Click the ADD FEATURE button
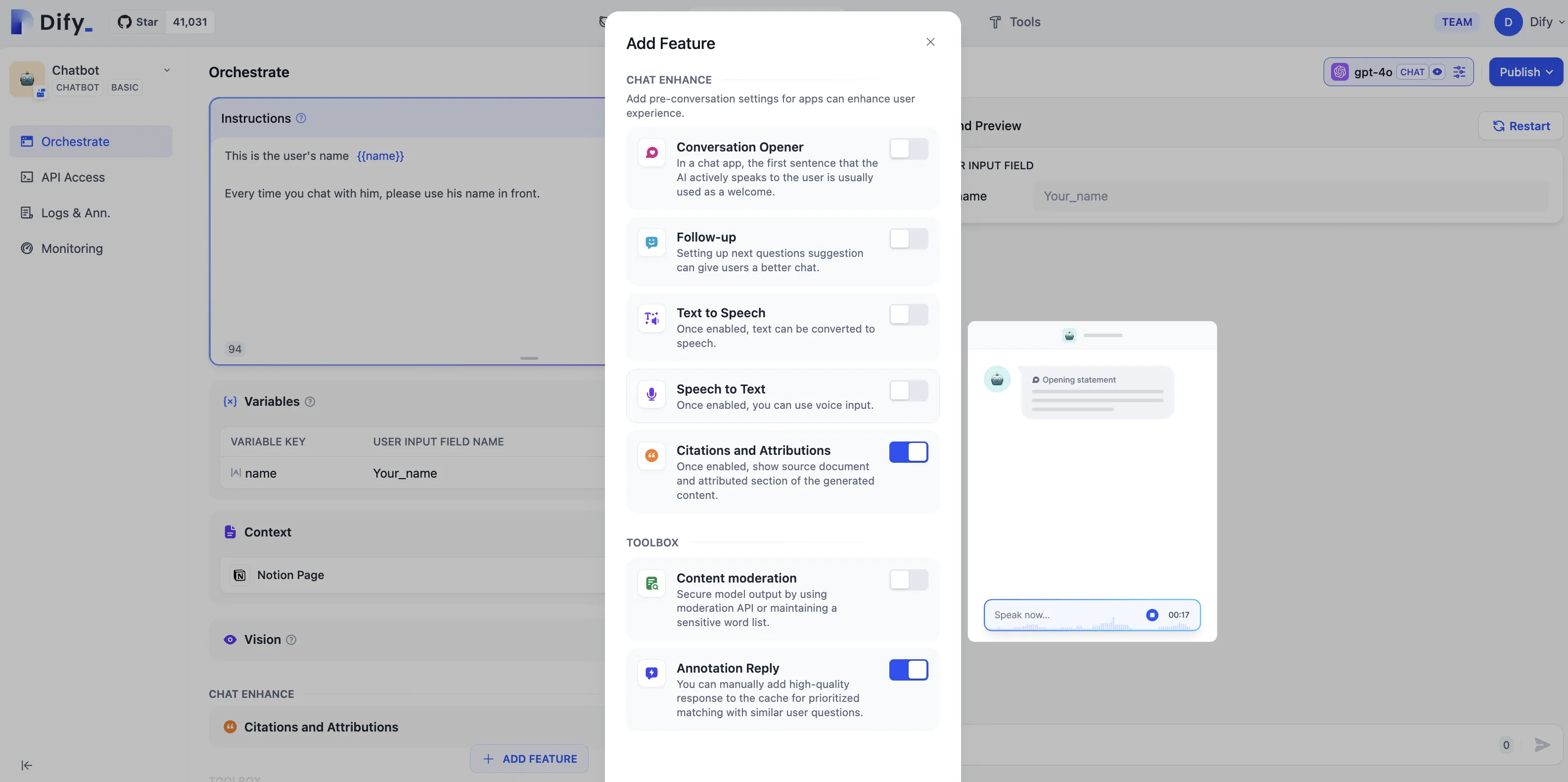This screenshot has height=782, width=1568. tap(529, 759)
